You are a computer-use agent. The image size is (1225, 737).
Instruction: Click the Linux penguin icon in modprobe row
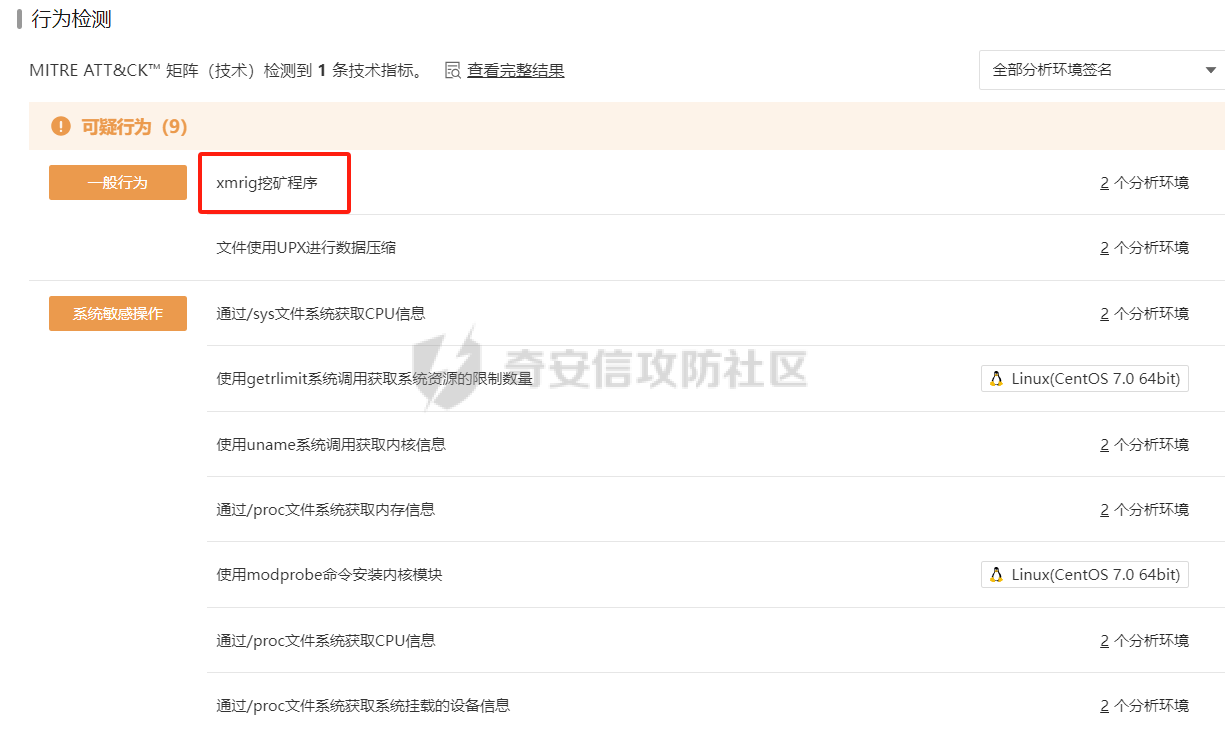[996, 575]
